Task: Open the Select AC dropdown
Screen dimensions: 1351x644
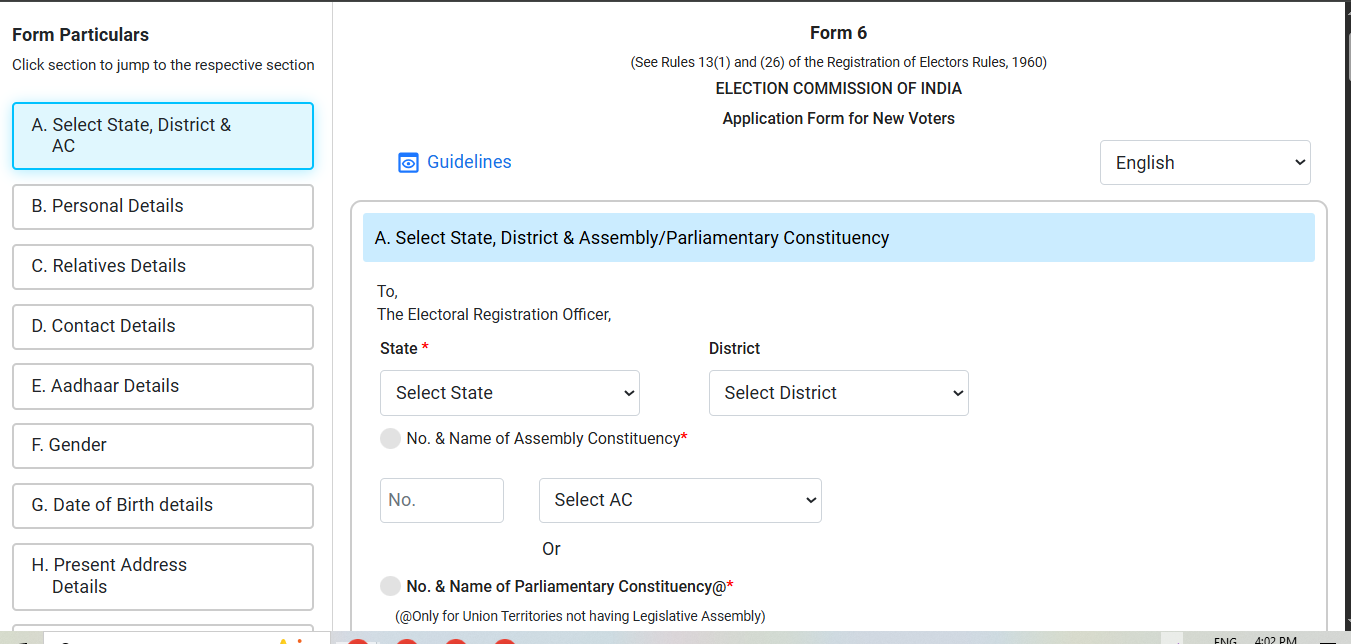Action: point(680,500)
